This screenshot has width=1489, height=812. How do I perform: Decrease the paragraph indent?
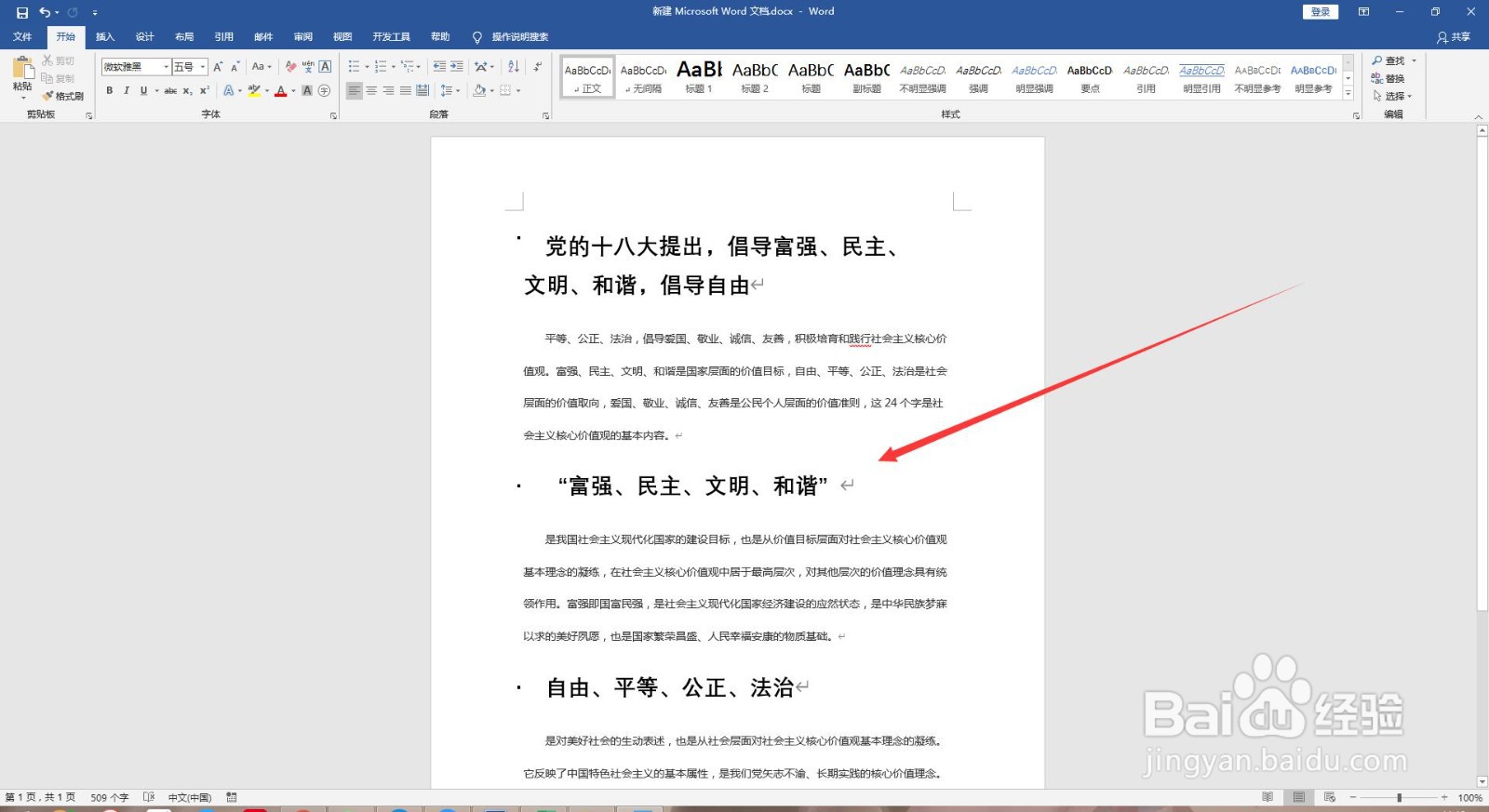tap(439, 66)
